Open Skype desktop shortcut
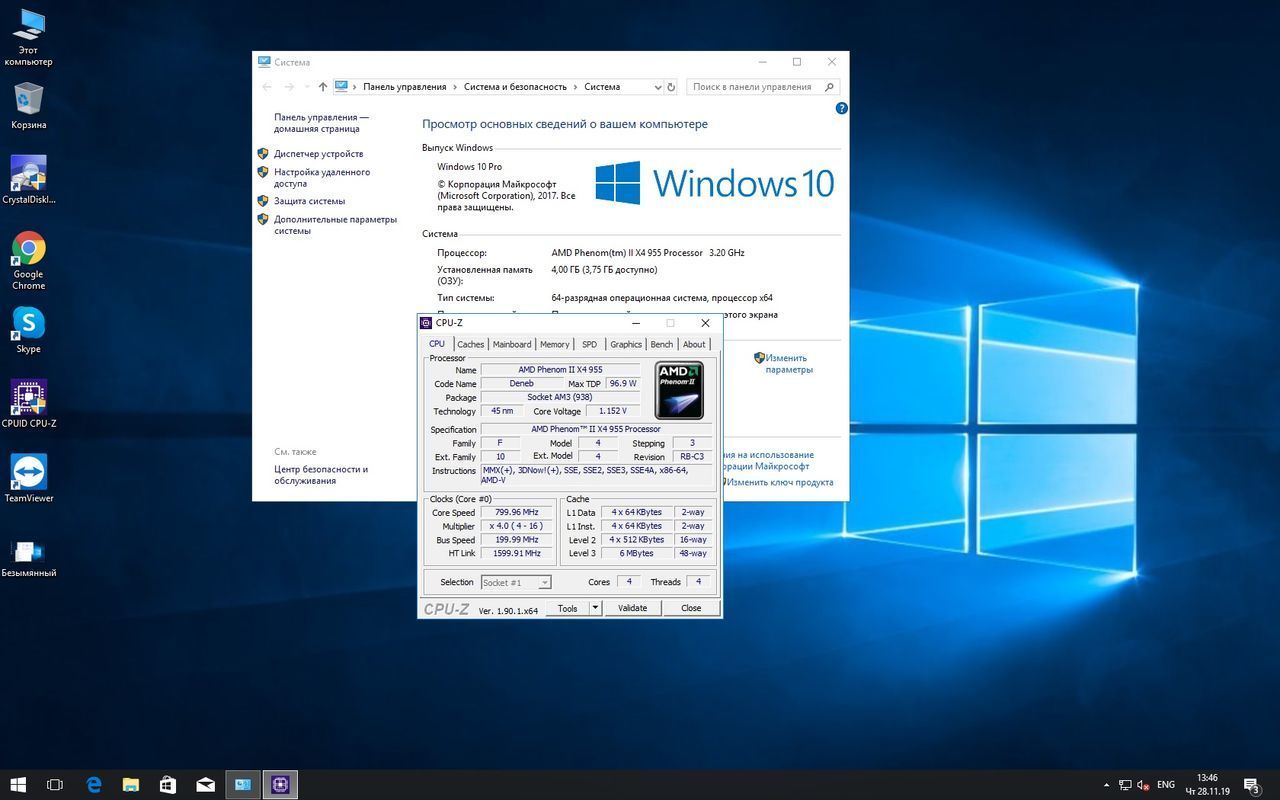The width and height of the screenshot is (1280, 800). (x=28, y=330)
